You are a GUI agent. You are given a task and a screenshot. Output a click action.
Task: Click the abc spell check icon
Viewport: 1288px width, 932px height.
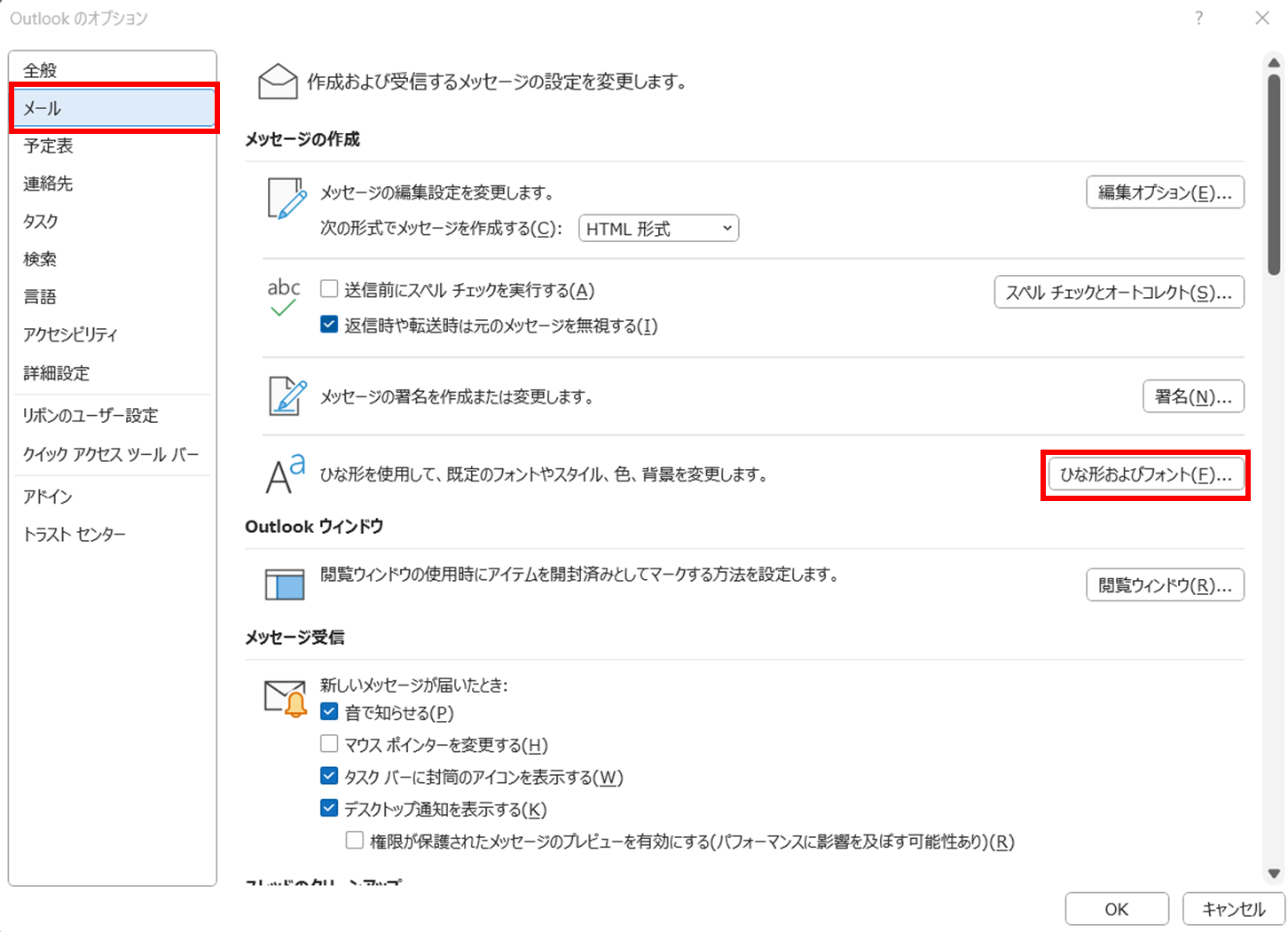pyautogui.click(x=284, y=298)
